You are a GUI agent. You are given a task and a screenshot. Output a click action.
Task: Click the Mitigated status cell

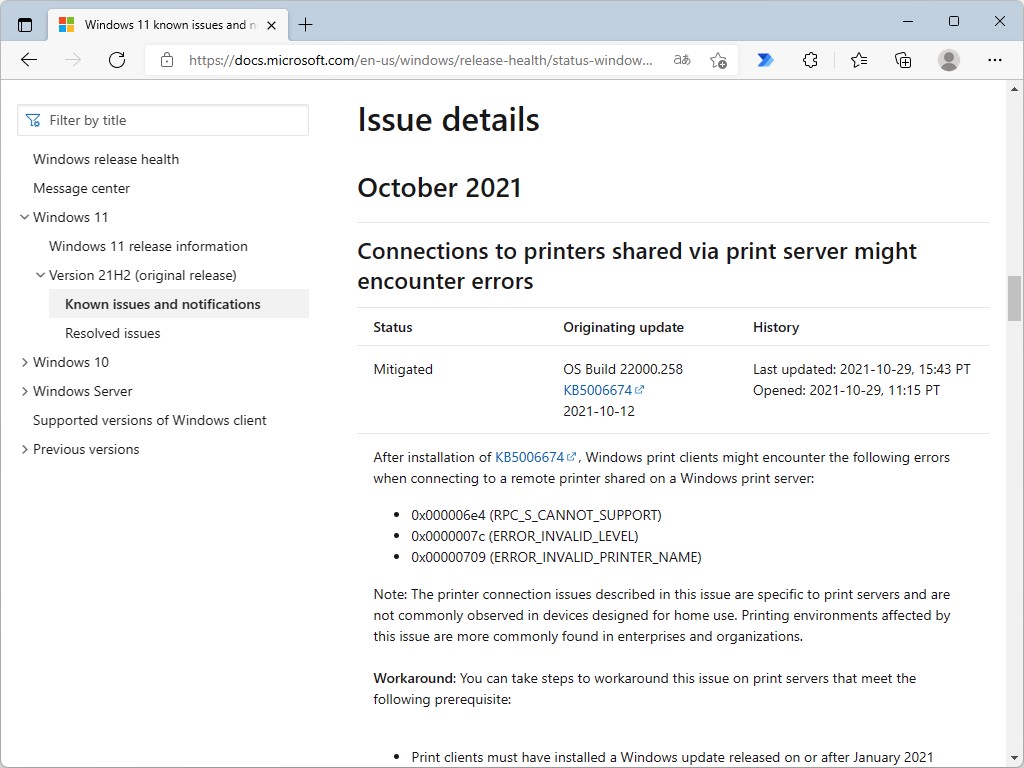click(403, 369)
